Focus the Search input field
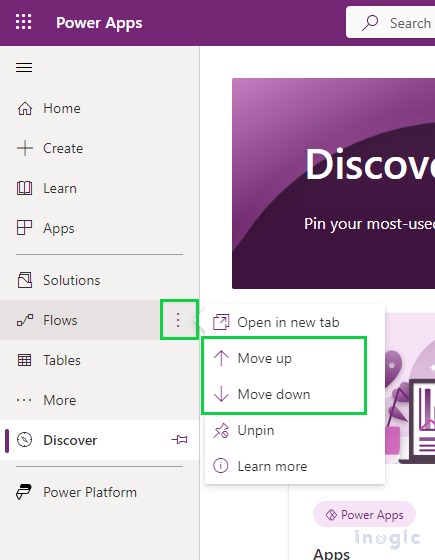 [x=390, y=23]
